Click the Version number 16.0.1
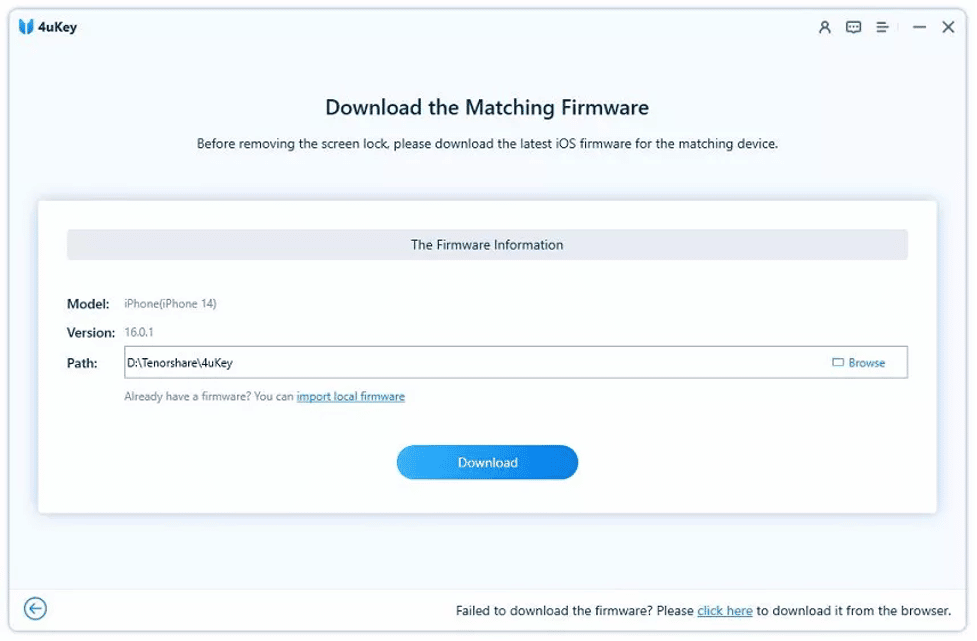Viewport: 977px width, 641px height. [x=140, y=332]
